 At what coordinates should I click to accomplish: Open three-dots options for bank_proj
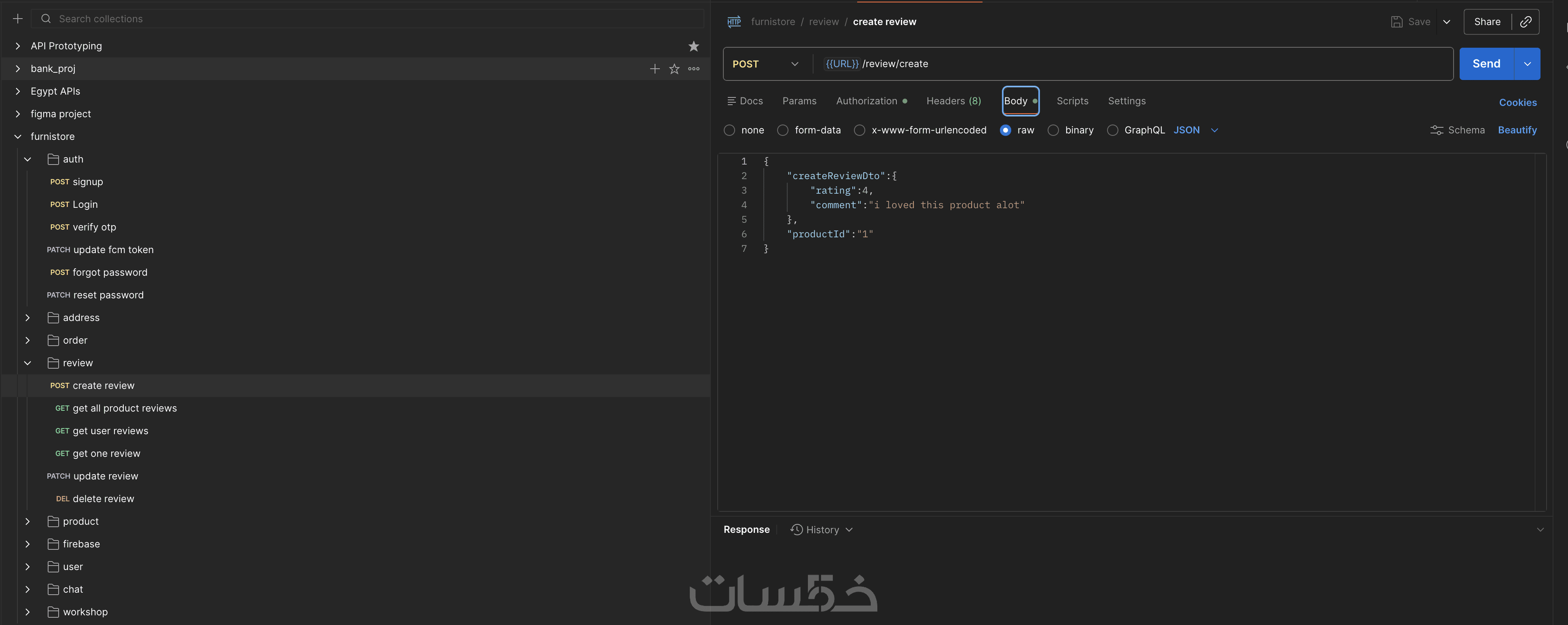pos(693,69)
